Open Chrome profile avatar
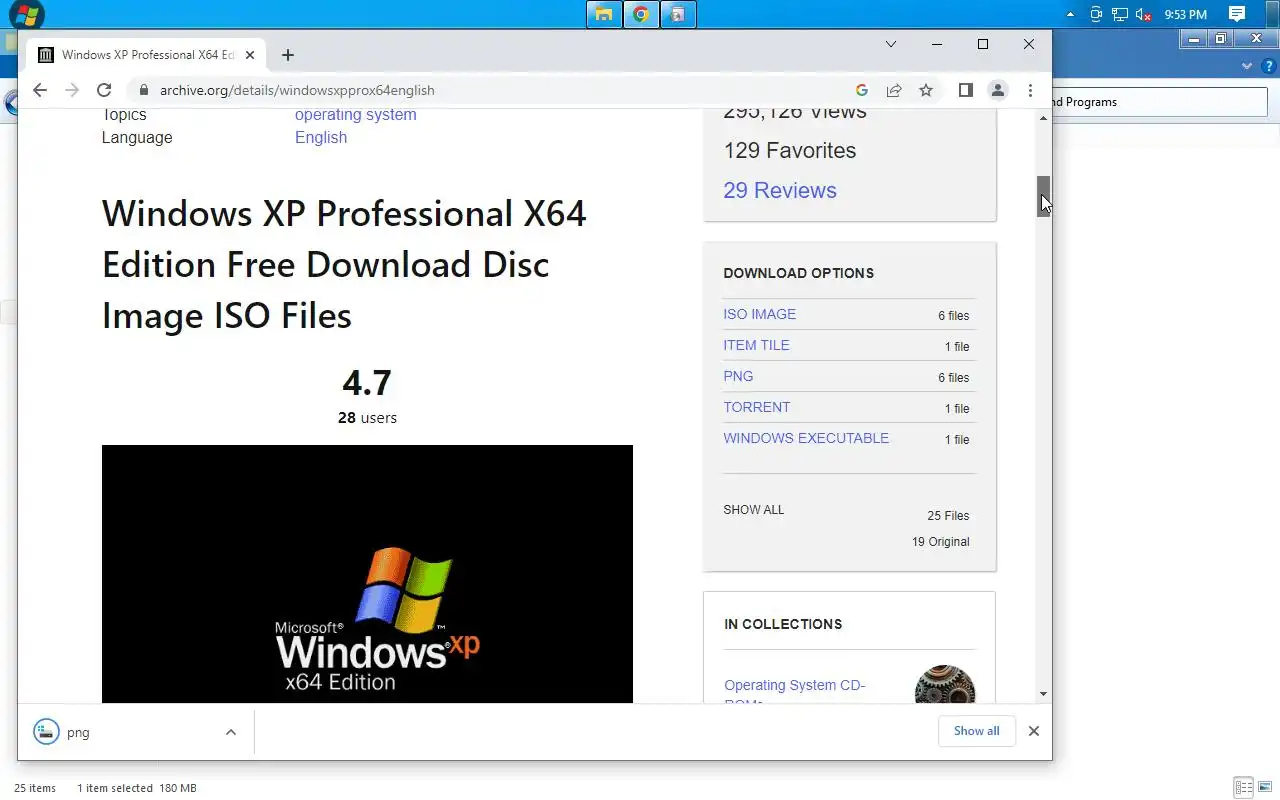 point(998,90)
